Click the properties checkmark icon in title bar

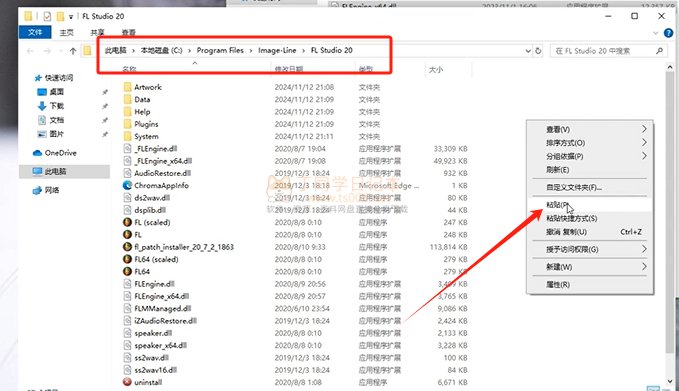[47, 16]
